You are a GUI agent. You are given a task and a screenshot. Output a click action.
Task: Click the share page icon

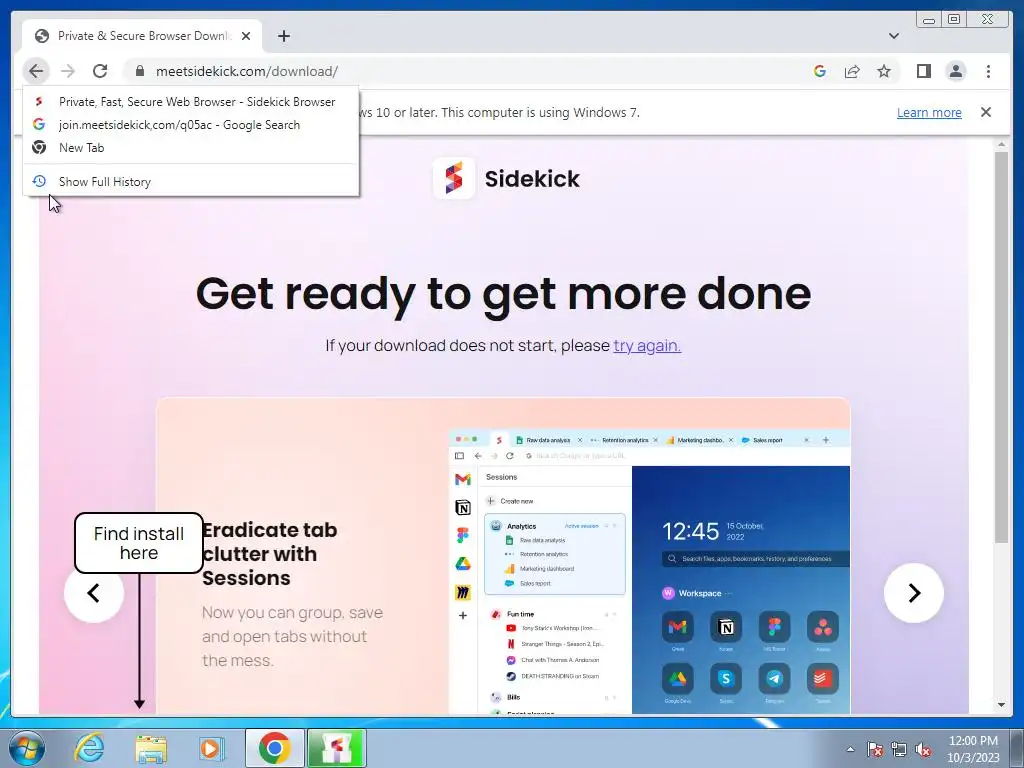(x=852, y=71)
